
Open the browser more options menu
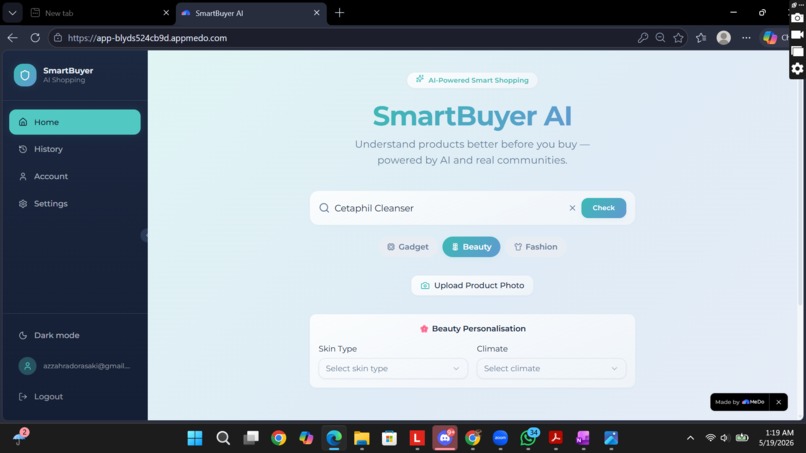[746, 38]
